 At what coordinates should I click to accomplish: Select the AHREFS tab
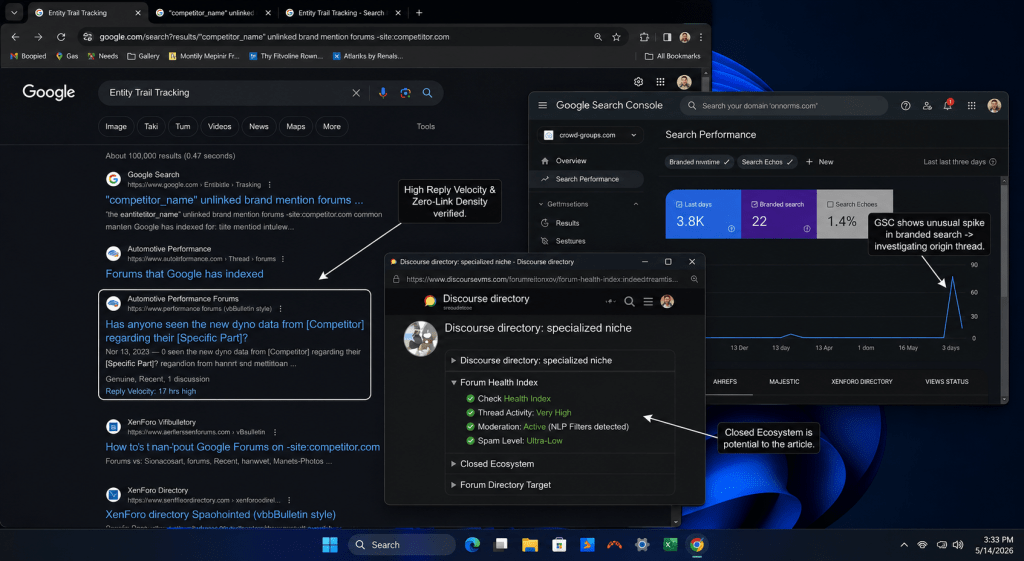(x=725, y=381)
